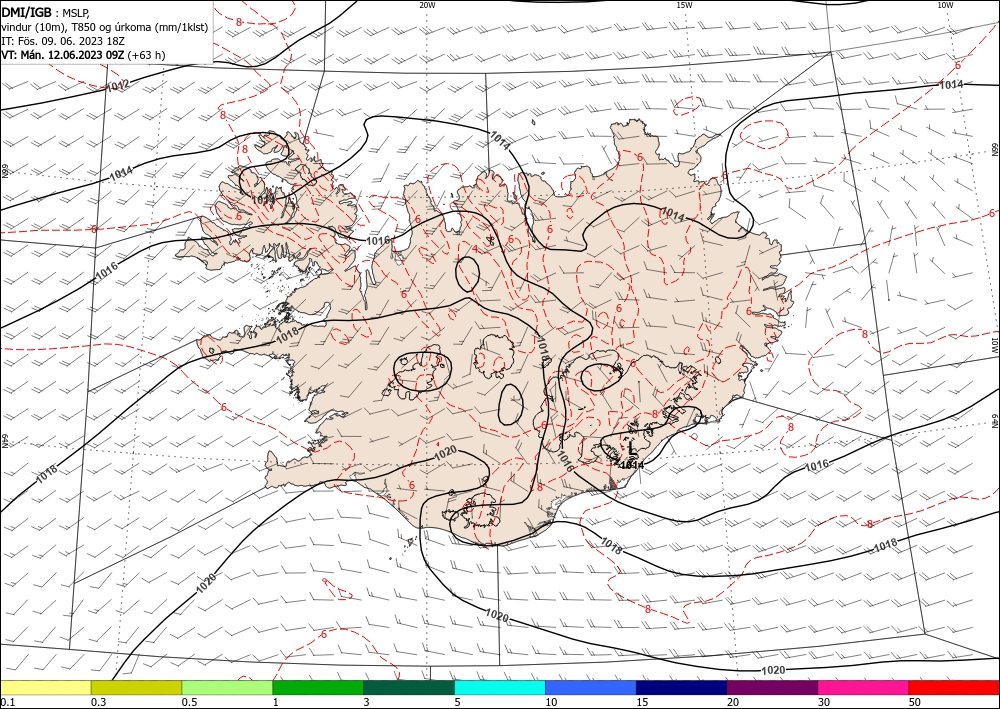Pick the blue 10–15 legend swatch
Screen dimensions: 1000x709
click(591, 687)
